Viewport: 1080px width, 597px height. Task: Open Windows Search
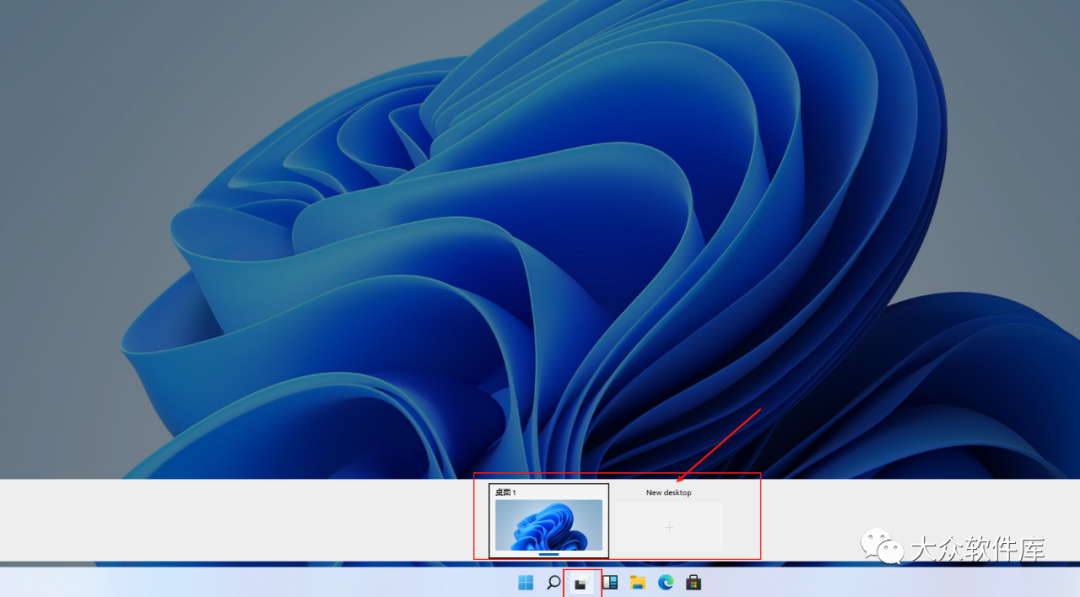(x=553, y=581)
